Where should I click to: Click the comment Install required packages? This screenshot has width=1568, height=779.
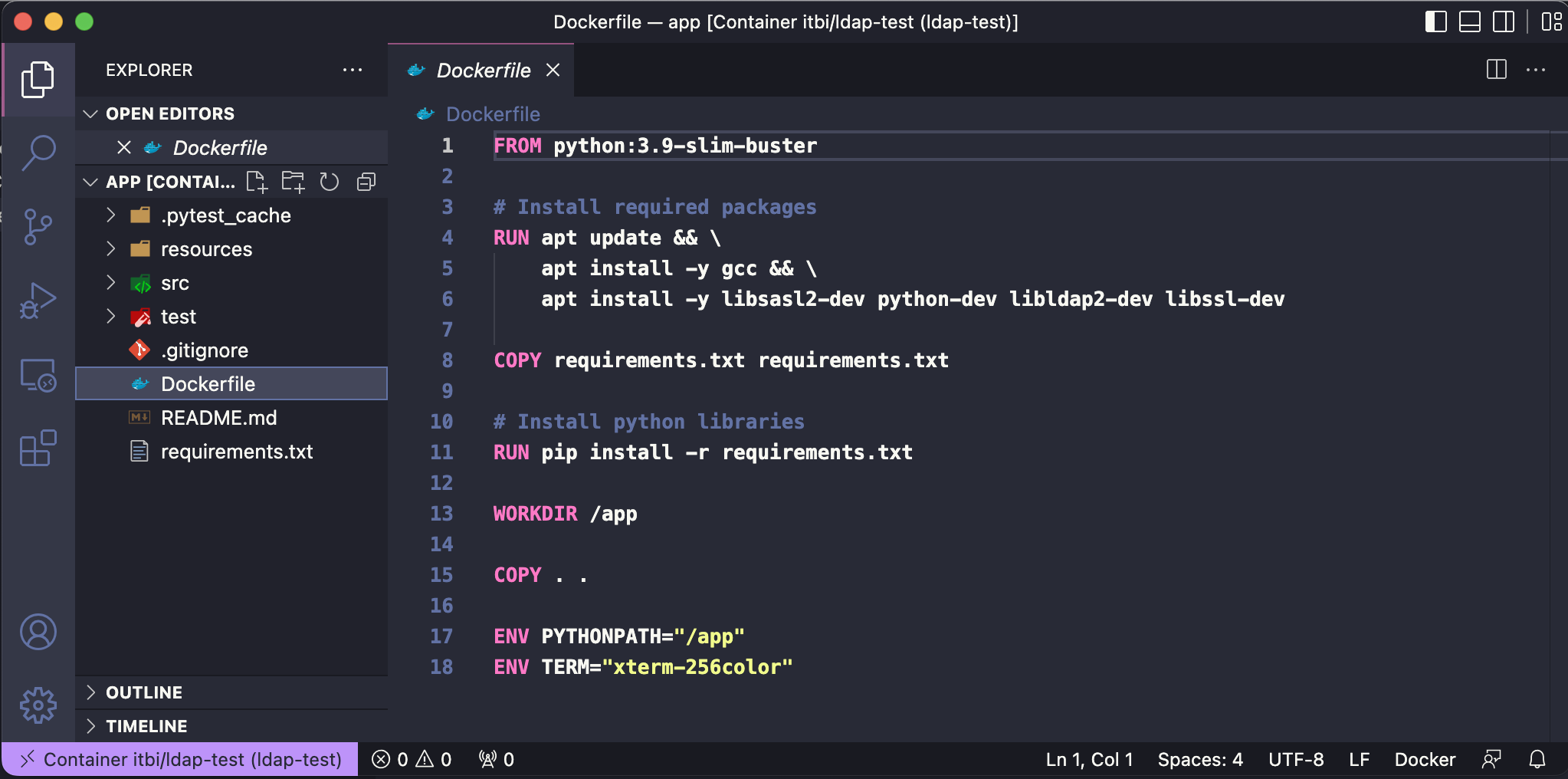click(x=655, y=207)
